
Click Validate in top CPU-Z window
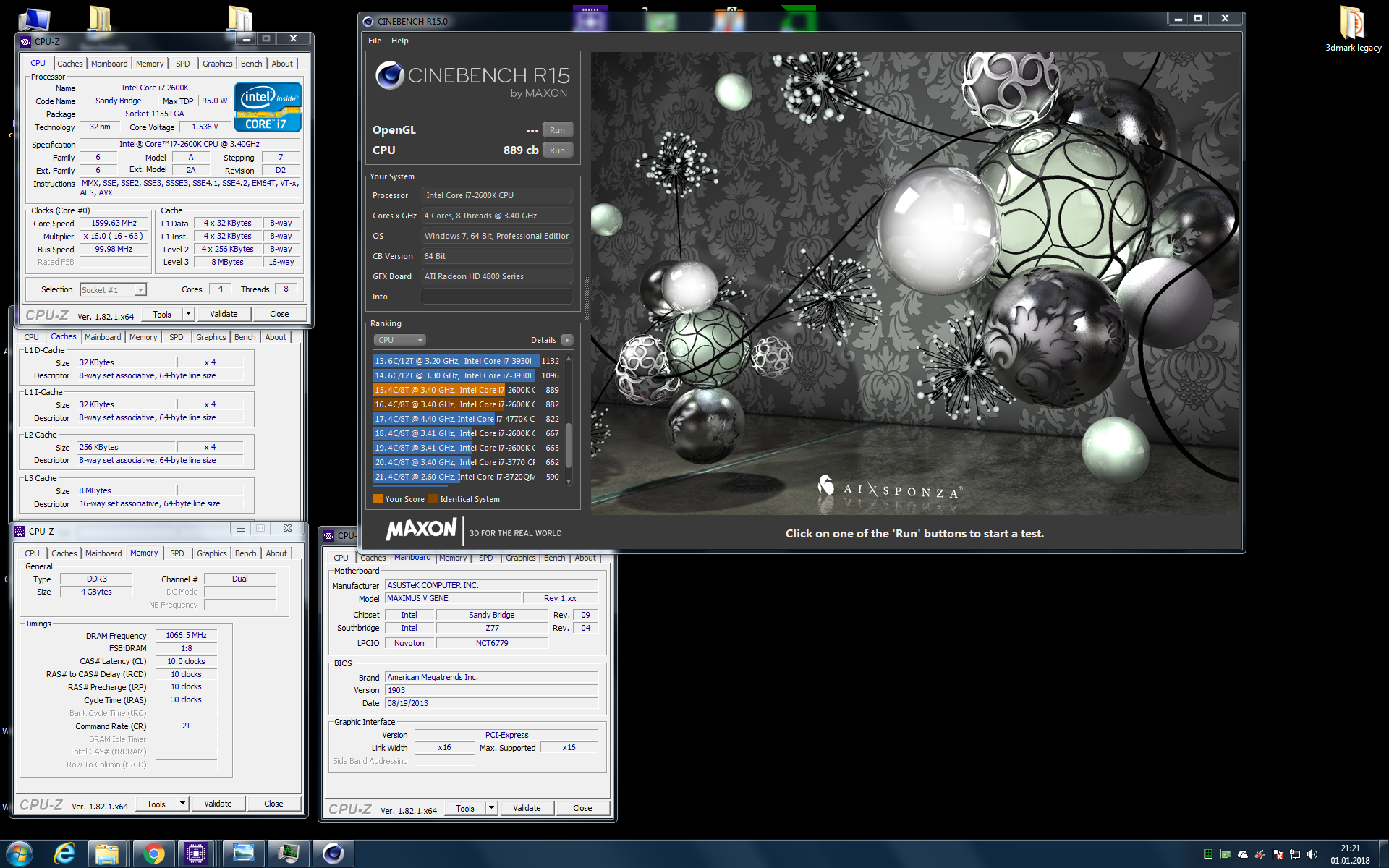click(x=224, y=314)
